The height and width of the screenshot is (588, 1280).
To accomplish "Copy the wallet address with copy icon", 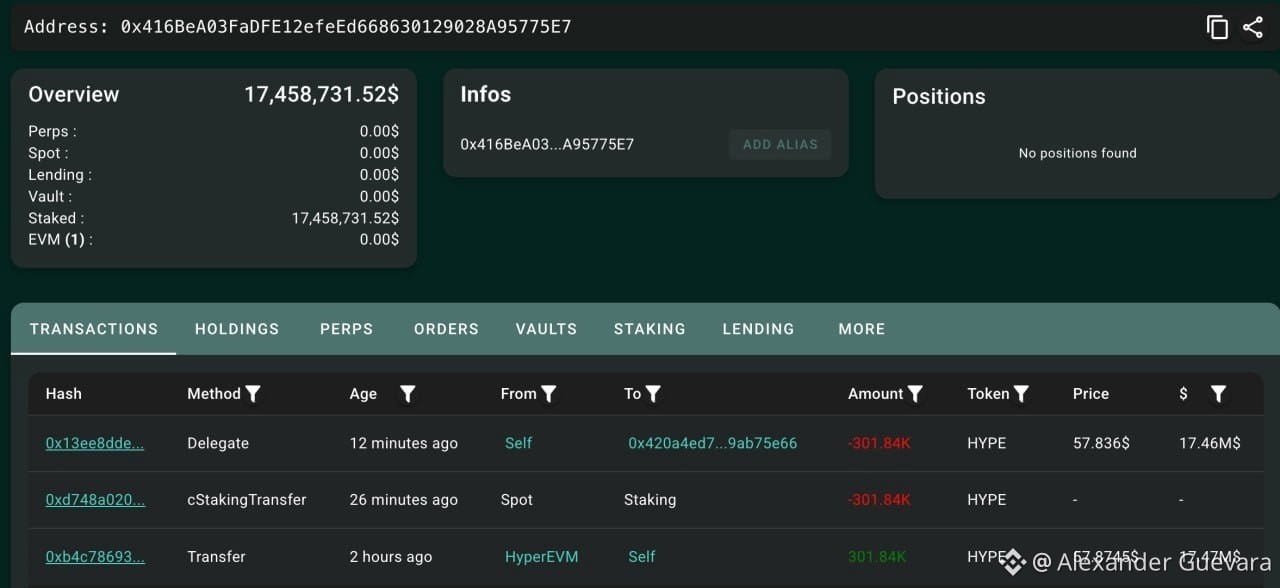I will [x=1217, y=27].
